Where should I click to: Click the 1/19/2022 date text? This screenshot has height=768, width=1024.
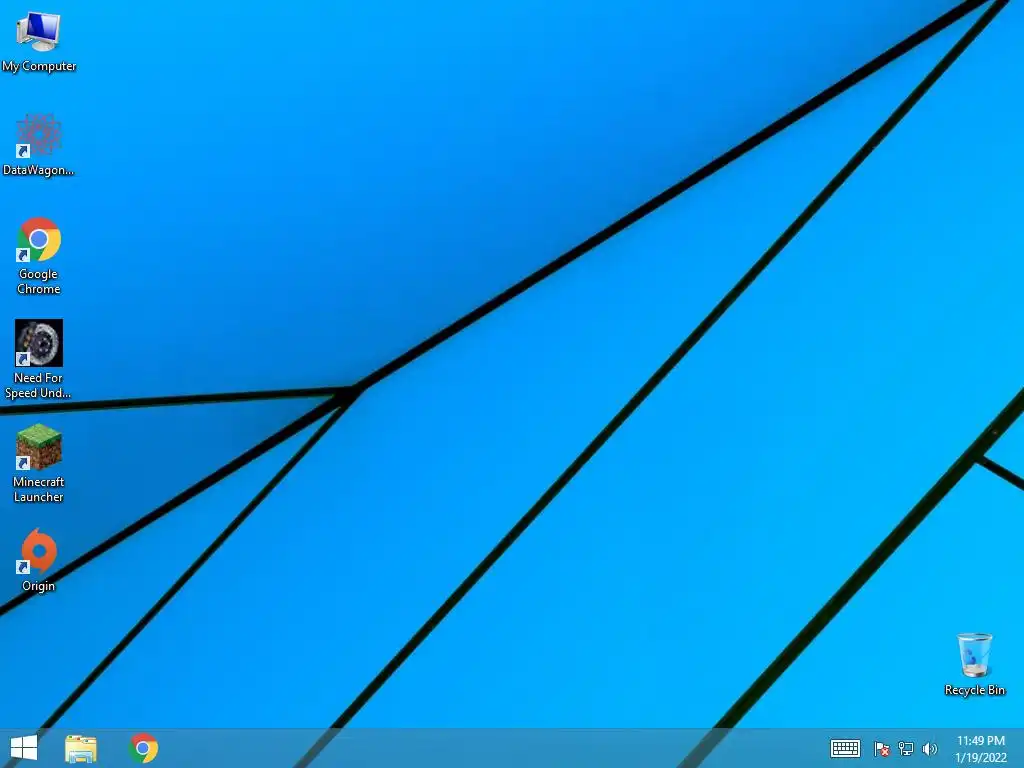pyautogui.click(x=981, y=758)
